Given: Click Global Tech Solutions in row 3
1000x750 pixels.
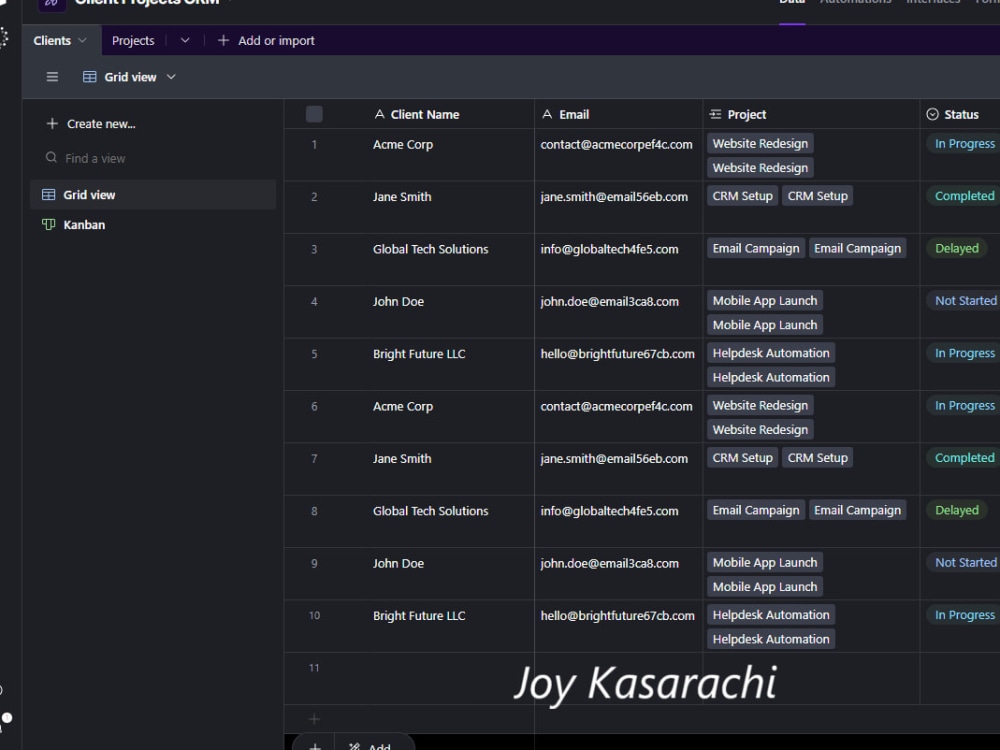Looking at the screenshot, I should (430, 249).
